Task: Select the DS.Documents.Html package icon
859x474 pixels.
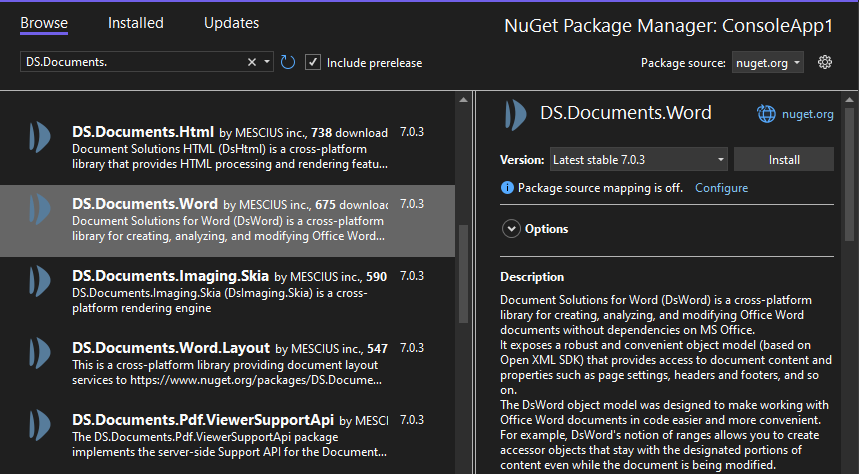Action: coord(39,137)
